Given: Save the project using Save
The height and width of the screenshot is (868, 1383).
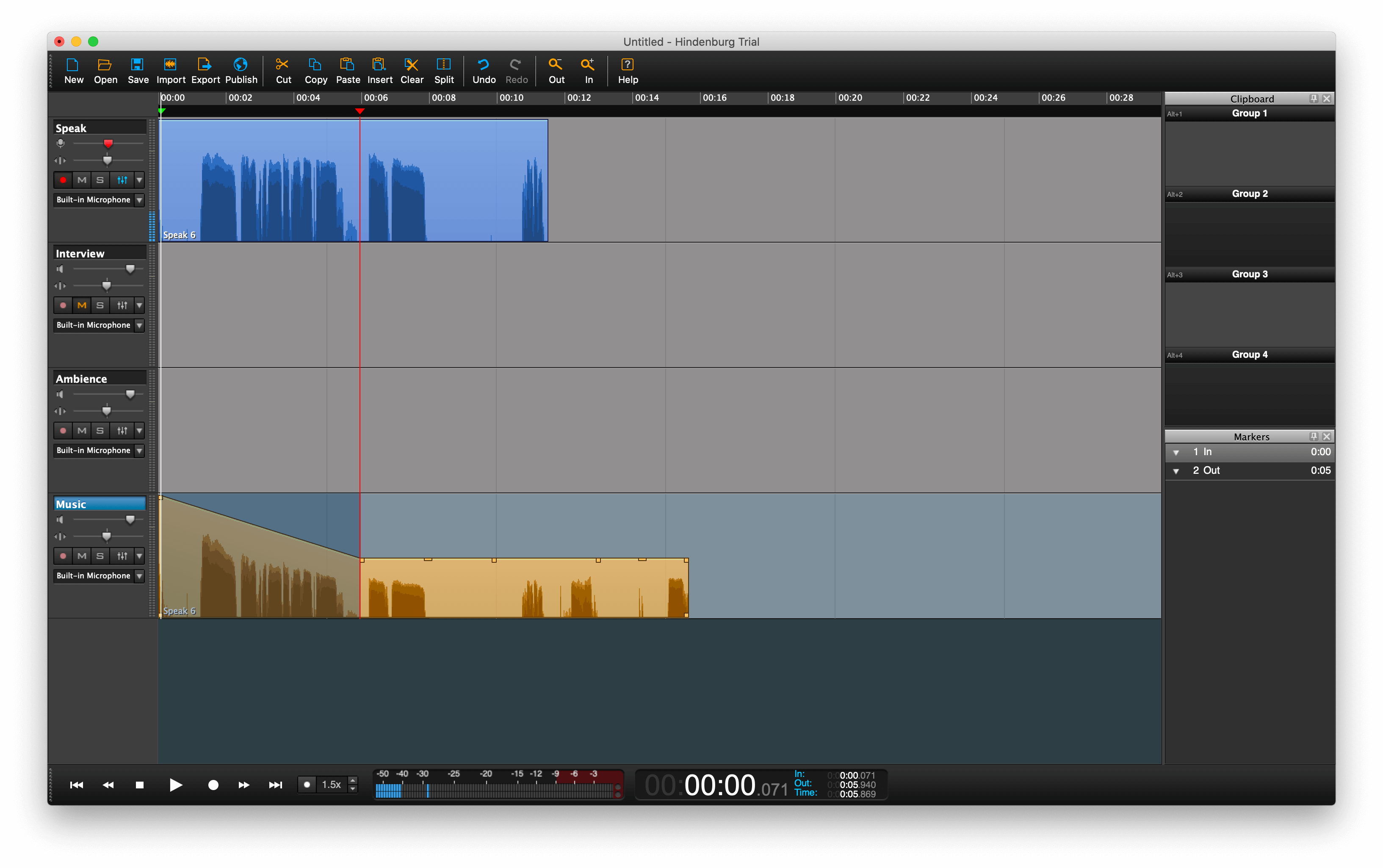Looking at the screenshot, I should pos(138,70).
